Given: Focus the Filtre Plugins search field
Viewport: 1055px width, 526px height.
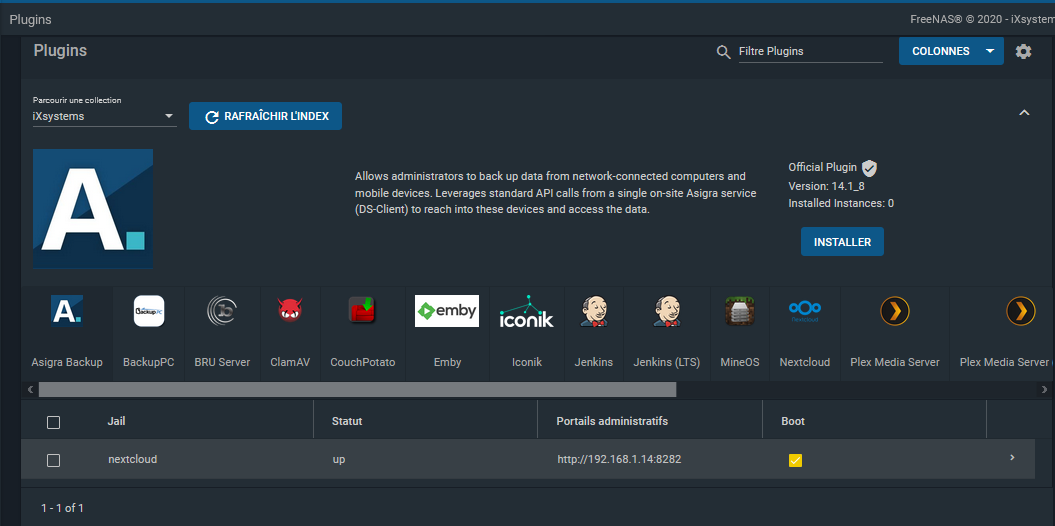Looking at the screenshot, I should (x=810, y=51).
